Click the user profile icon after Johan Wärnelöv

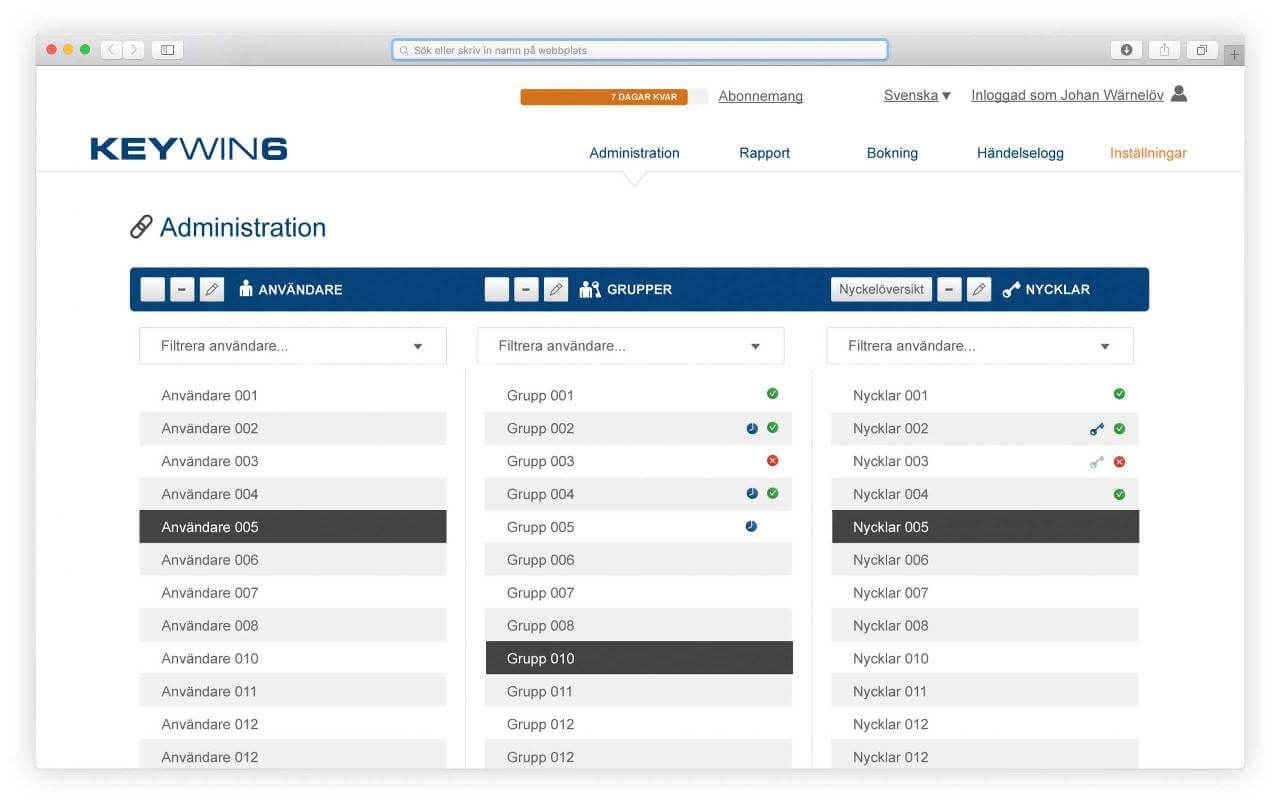pos(1179,94)
